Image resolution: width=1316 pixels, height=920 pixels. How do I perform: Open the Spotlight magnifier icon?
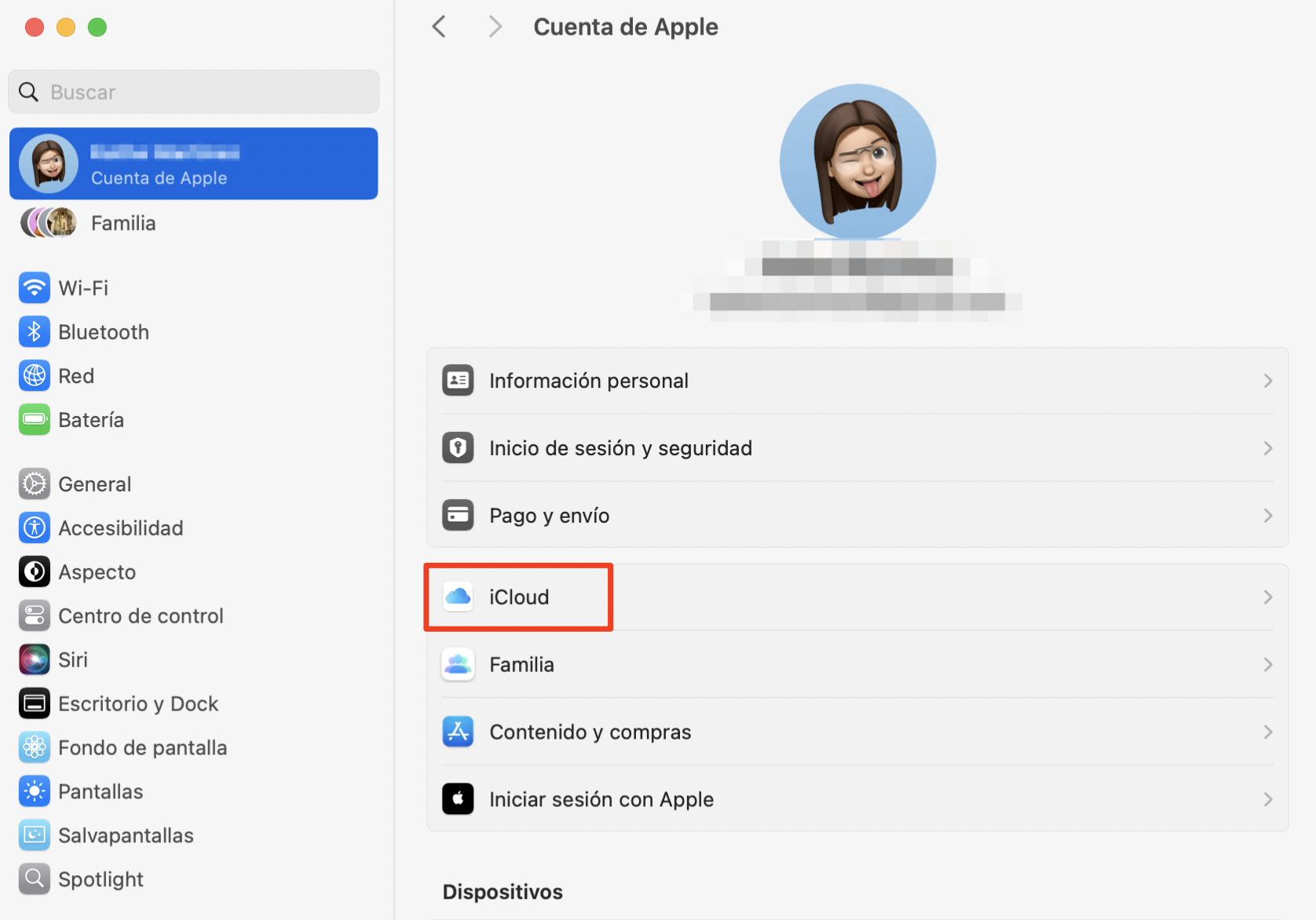(x=35, y=880)
